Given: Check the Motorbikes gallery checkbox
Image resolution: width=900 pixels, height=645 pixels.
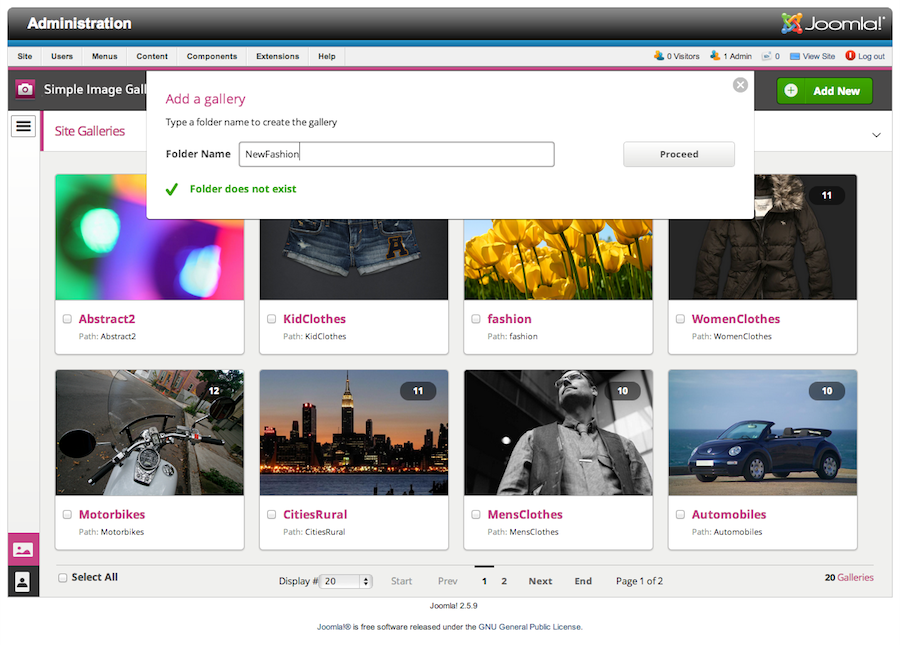Looking at the screenshot, I should pyautogui.click(x=67, y=515).
